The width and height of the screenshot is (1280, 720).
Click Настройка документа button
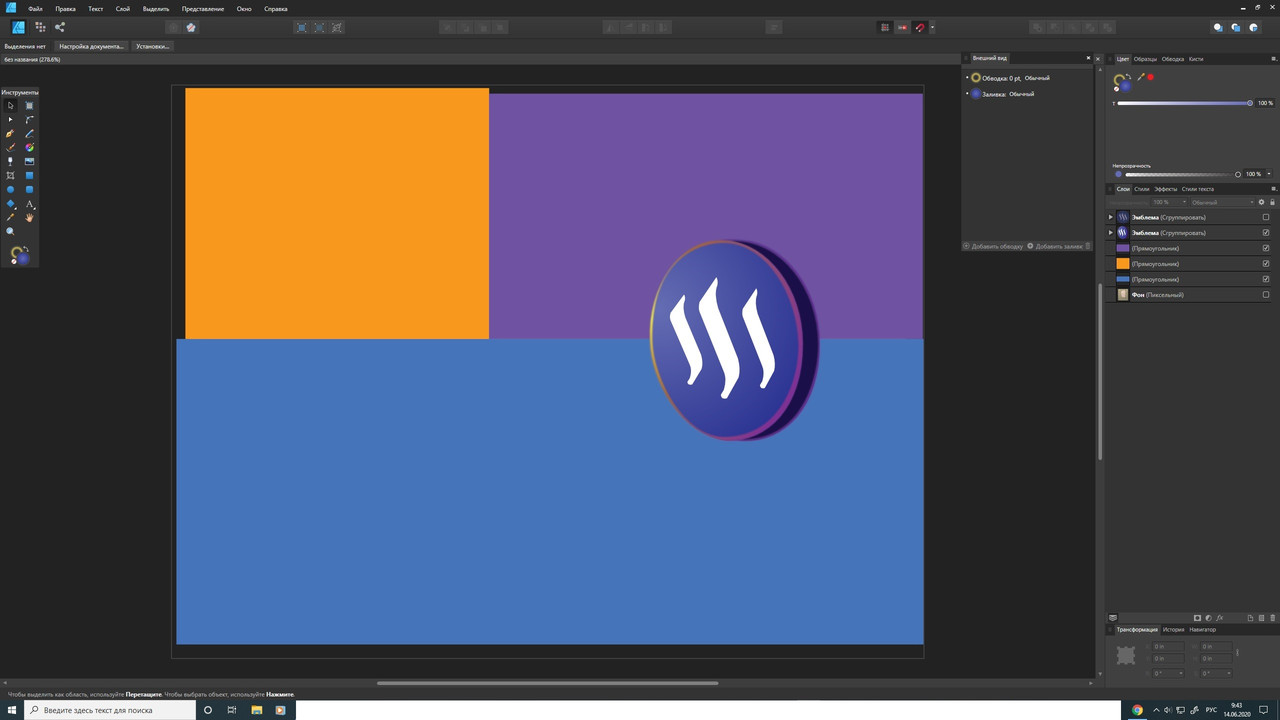click(92, 46)
